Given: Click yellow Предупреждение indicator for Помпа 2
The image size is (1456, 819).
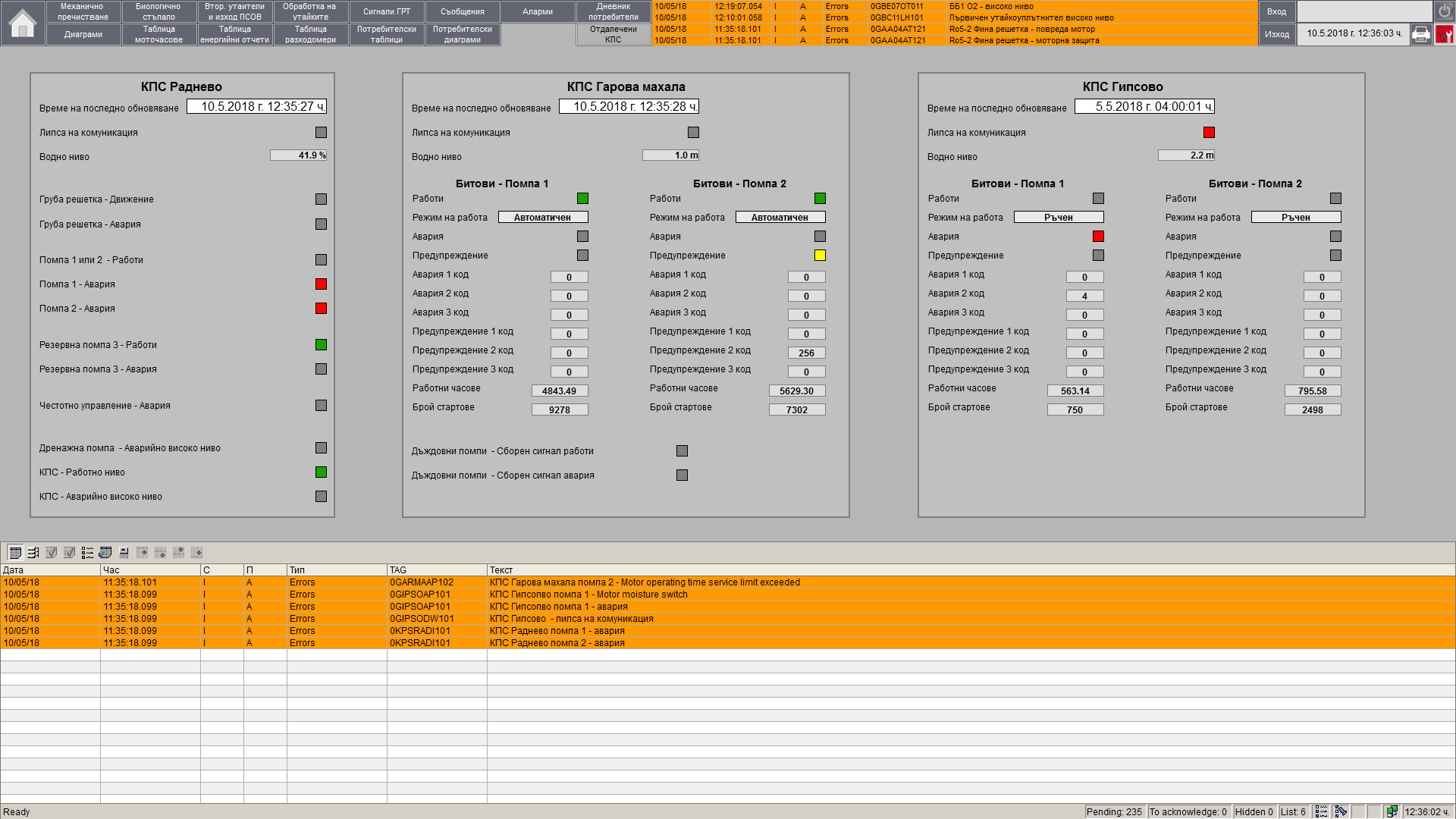Looking at the screenshot, I should coord(820,256).
